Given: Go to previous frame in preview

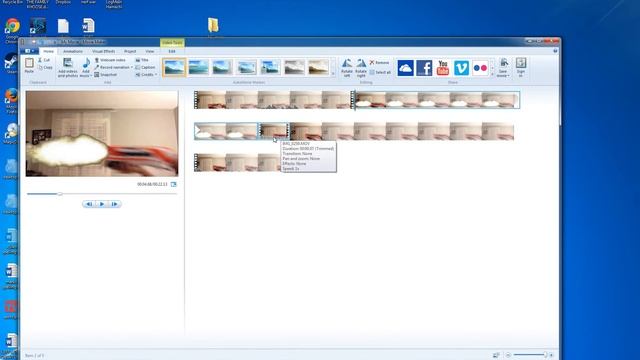Looking at the screenshot, I should (x=89, y=204).
